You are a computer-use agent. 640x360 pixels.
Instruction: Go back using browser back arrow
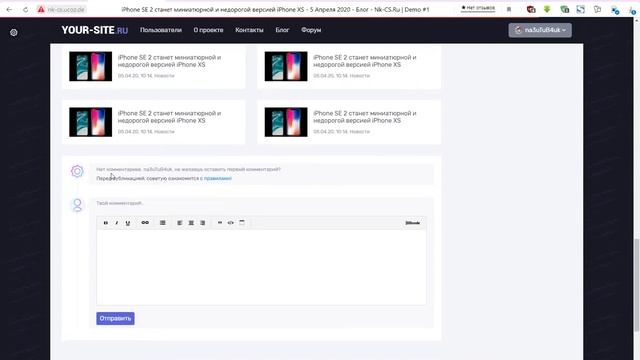pos(9,9)
